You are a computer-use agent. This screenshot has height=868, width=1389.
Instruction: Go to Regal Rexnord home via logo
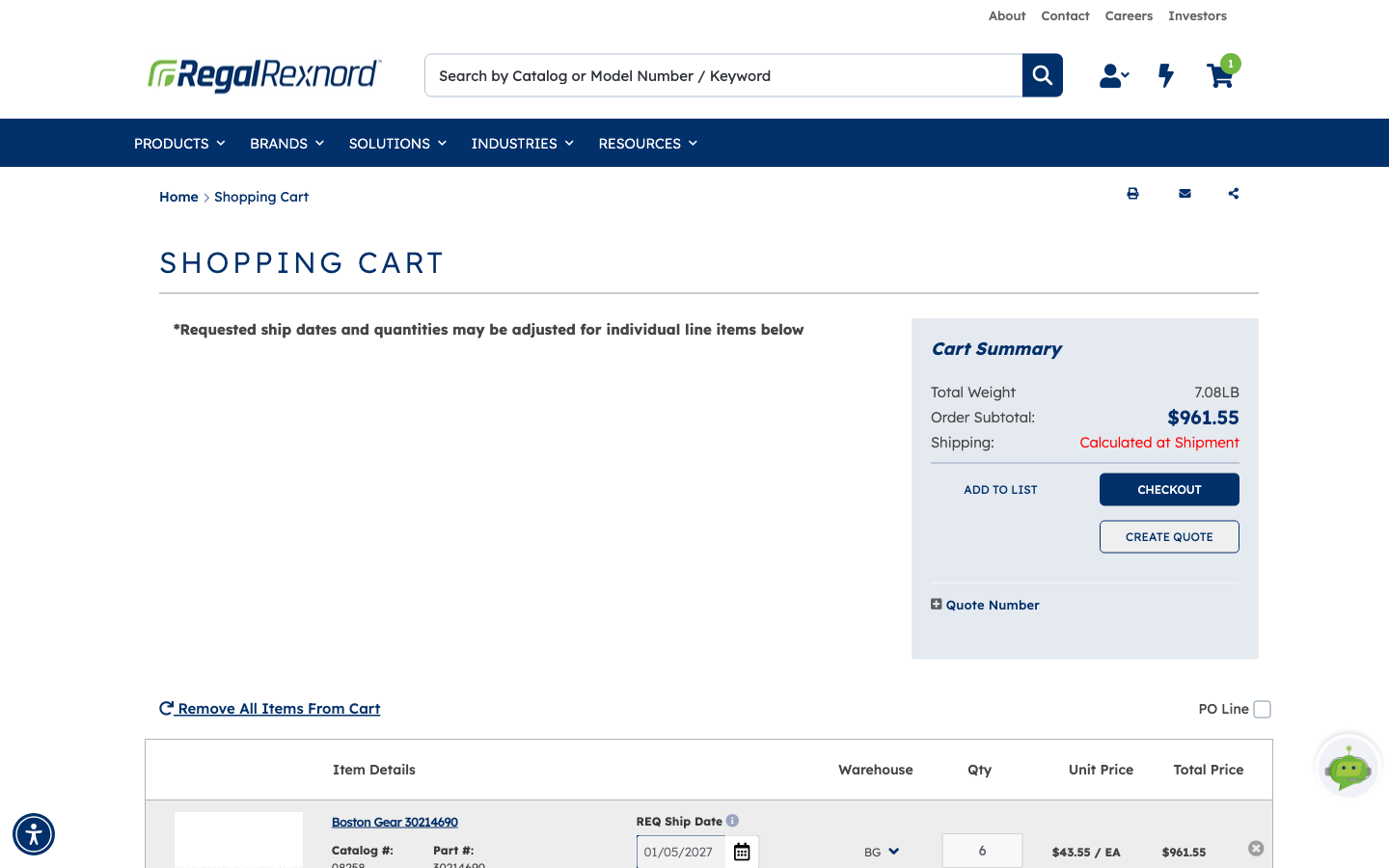tap(264, 74)
